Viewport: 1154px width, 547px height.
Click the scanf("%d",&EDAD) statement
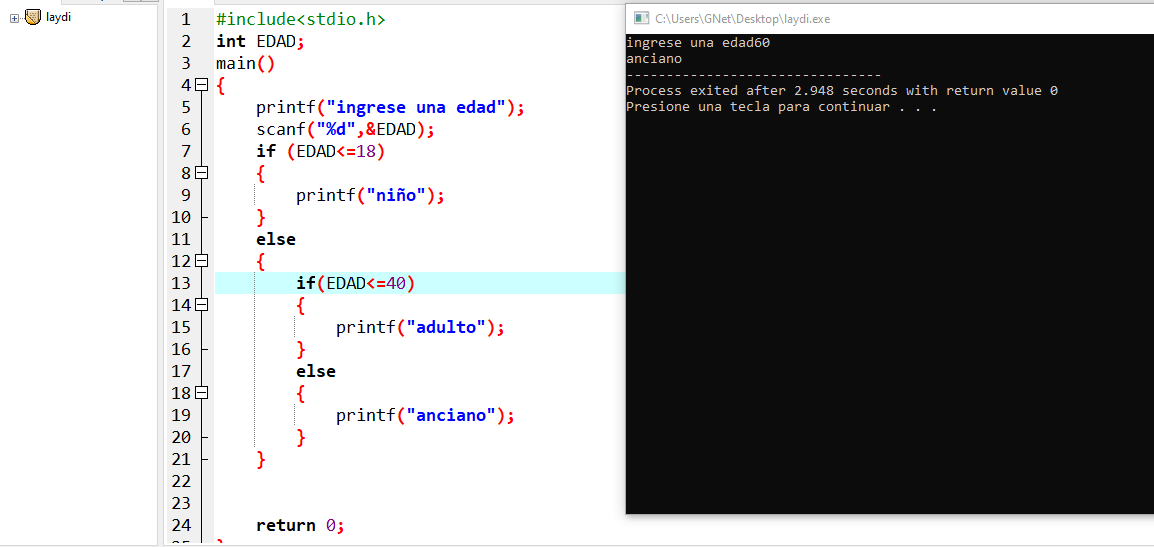(x=346, y=130)
